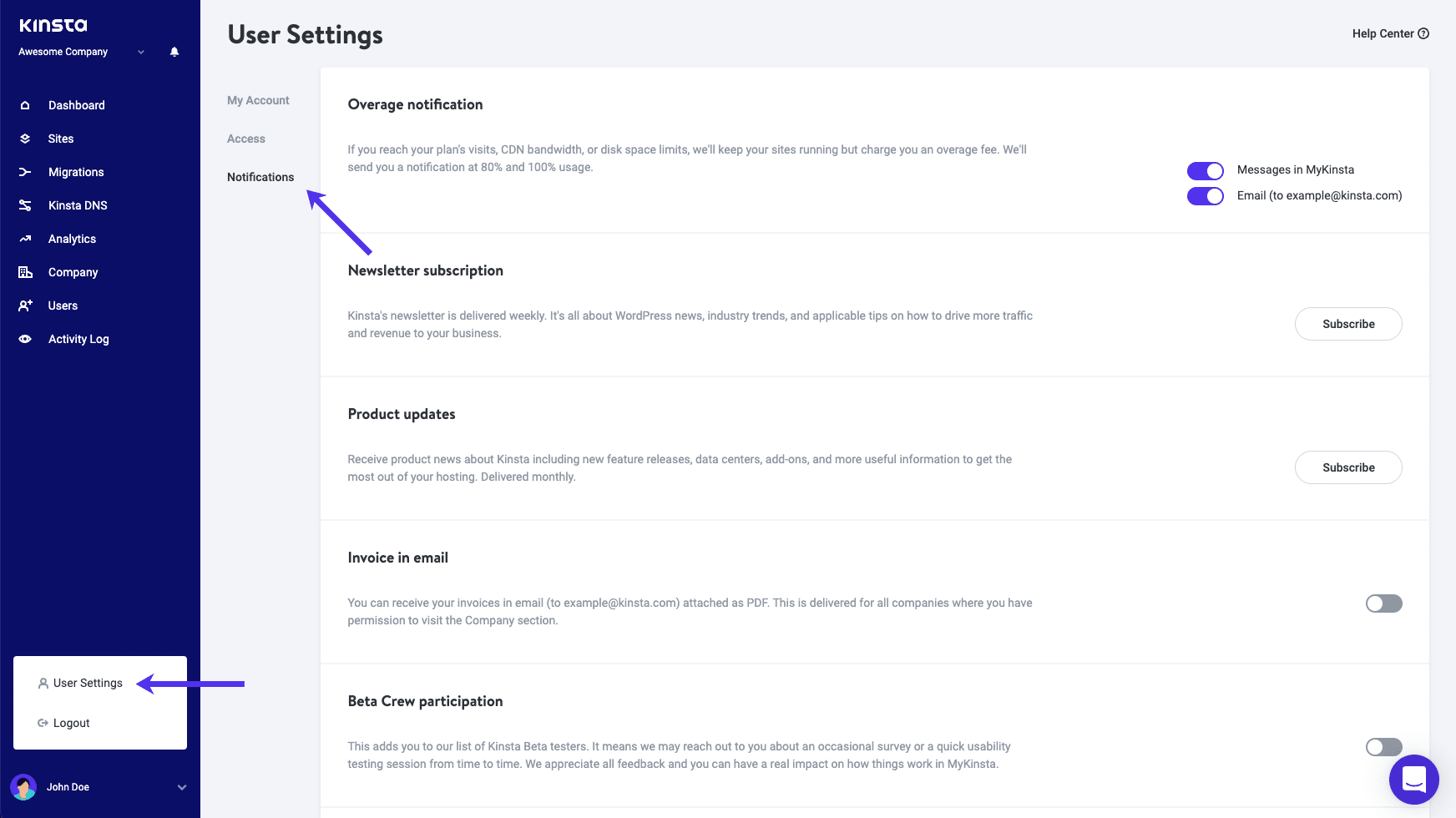Click the Company building icon
1456x818 pixels.
(x=25, y=272)
